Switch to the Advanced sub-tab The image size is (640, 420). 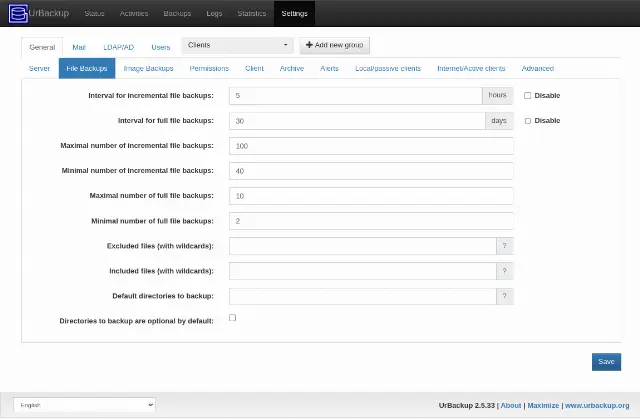click(538, 69)
